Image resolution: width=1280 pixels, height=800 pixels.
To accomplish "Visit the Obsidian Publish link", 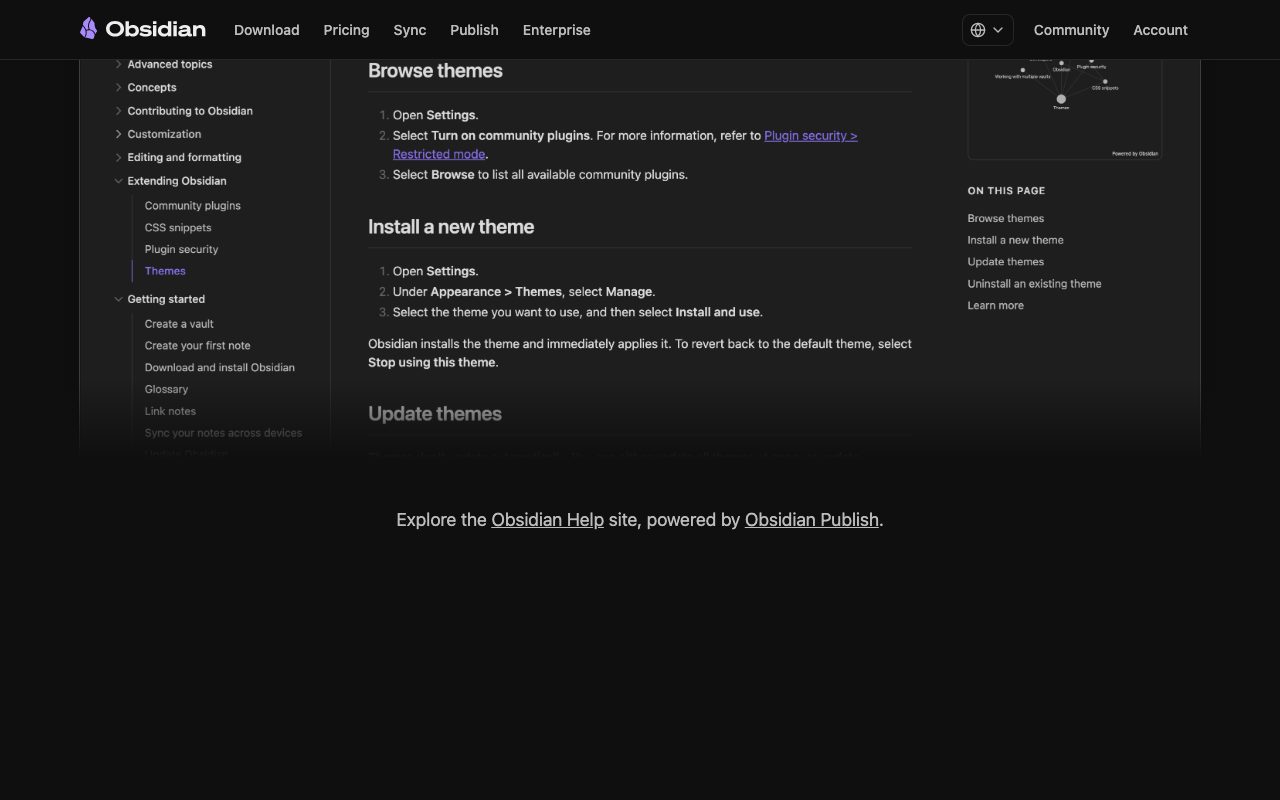I will [812, 520].
